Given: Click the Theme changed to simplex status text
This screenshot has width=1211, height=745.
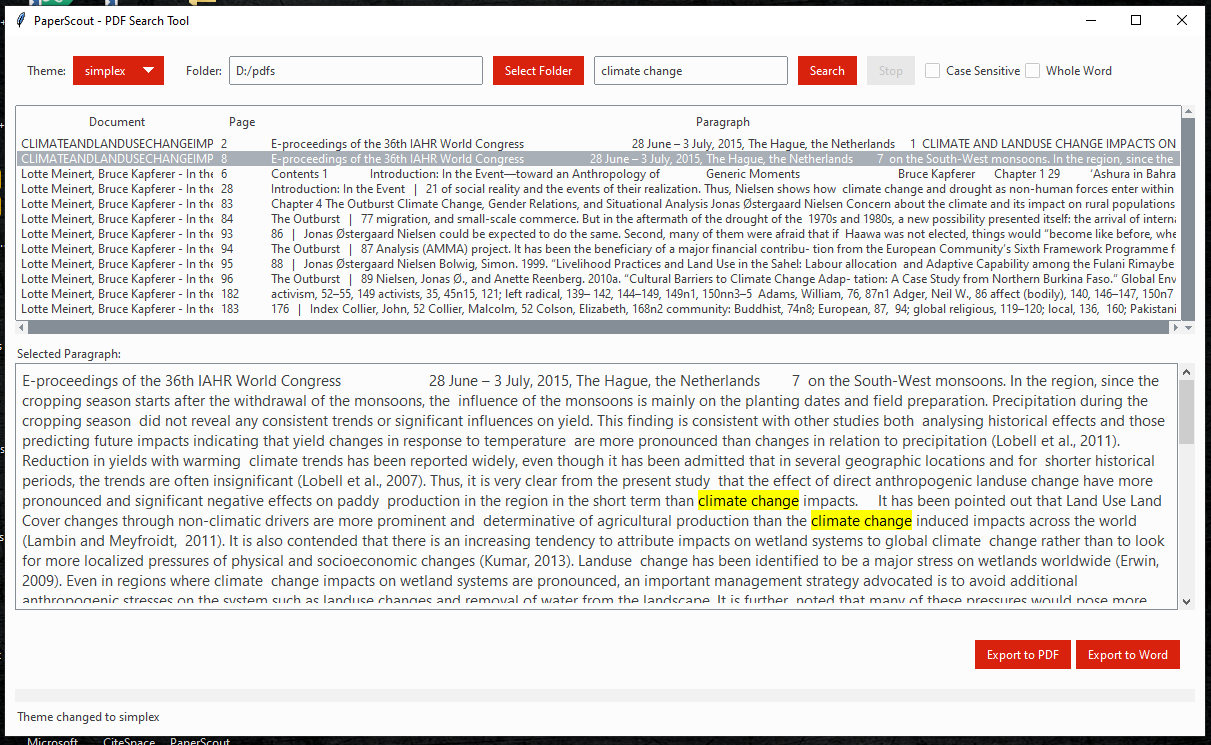Looking at the screenshot, I should (x=88, y=717).
